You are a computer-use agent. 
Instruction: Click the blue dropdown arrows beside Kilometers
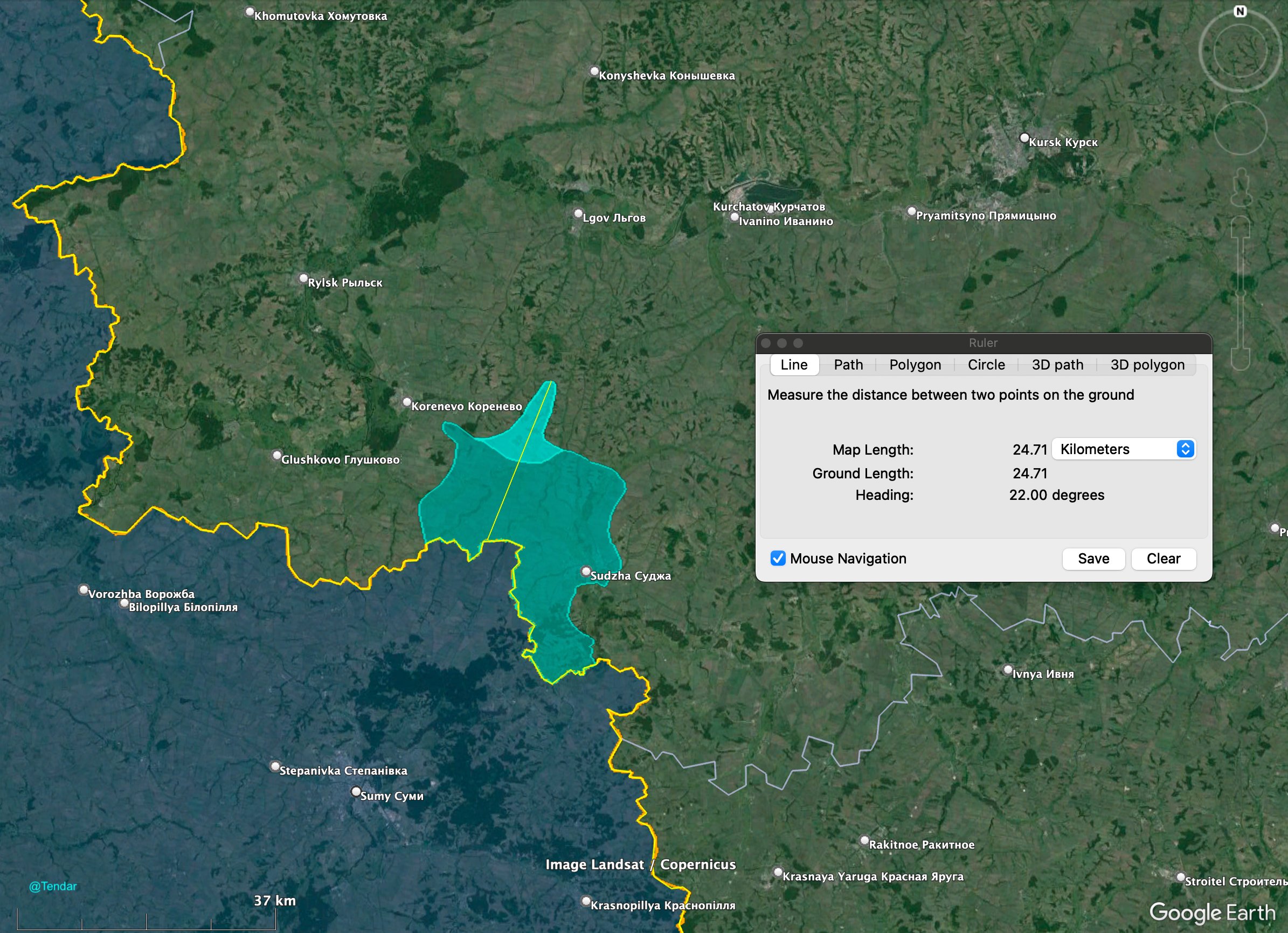click(1185, 449)
